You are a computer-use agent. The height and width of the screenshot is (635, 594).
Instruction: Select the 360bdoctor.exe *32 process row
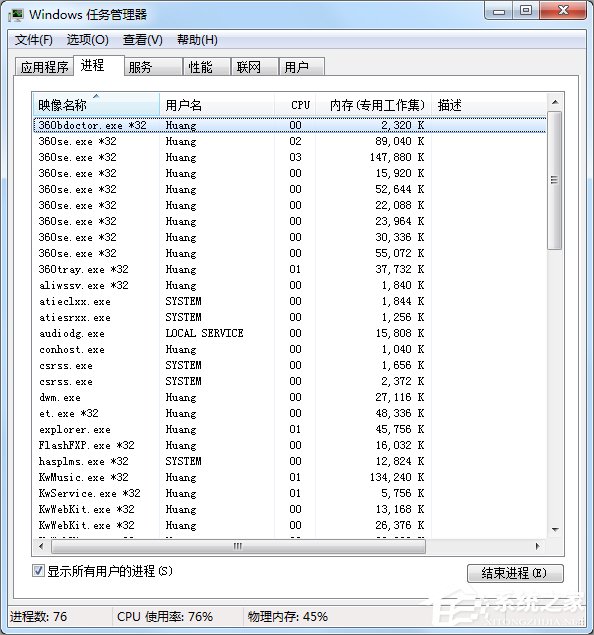coord(290,125)
